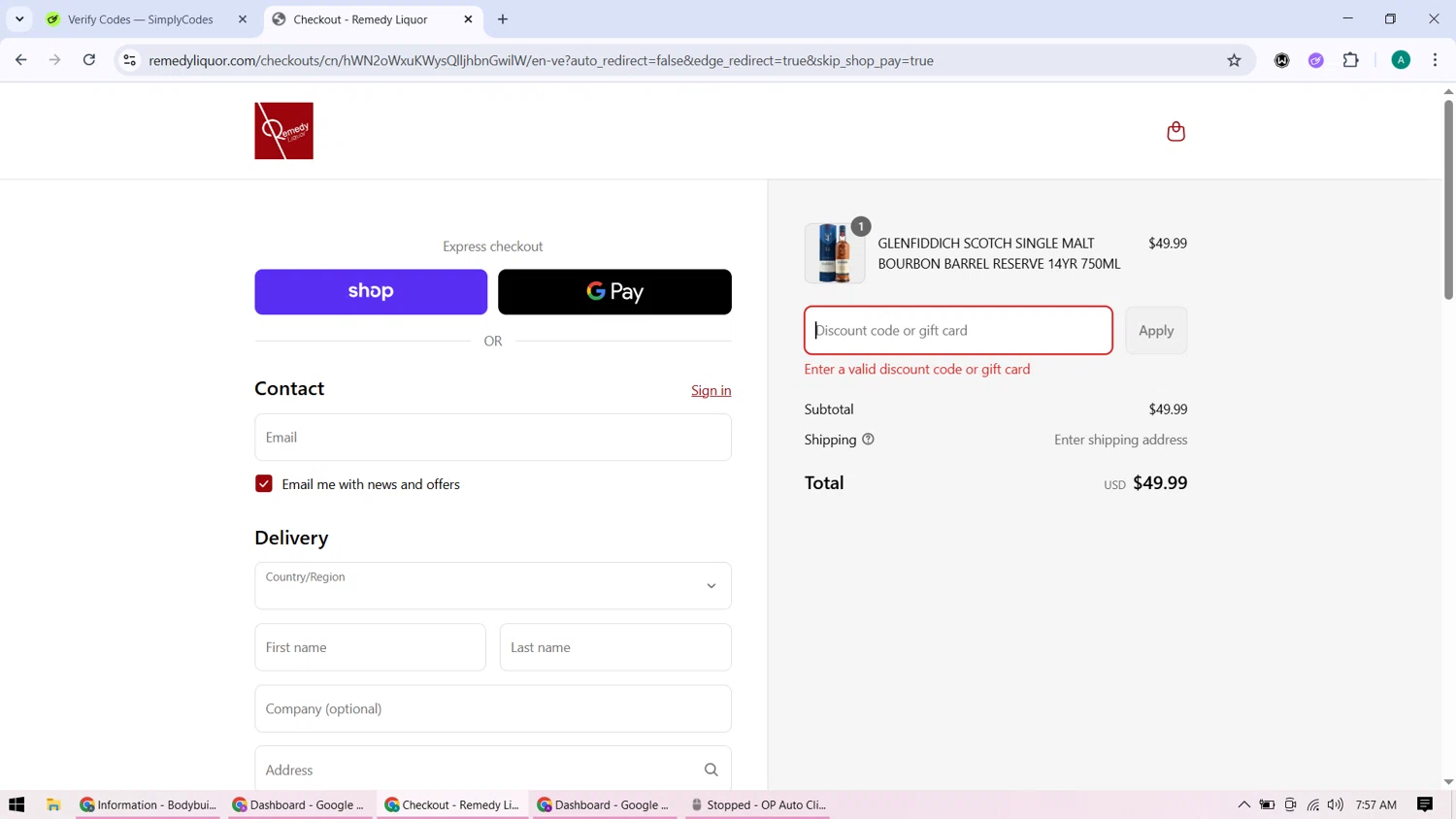Open the Windows Start menu

(17, 804)
